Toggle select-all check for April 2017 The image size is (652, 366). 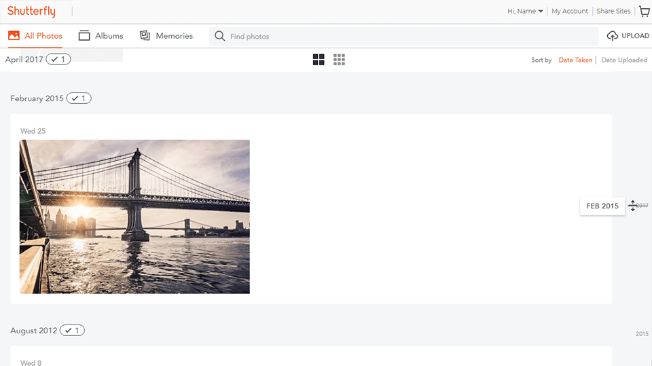58,59
